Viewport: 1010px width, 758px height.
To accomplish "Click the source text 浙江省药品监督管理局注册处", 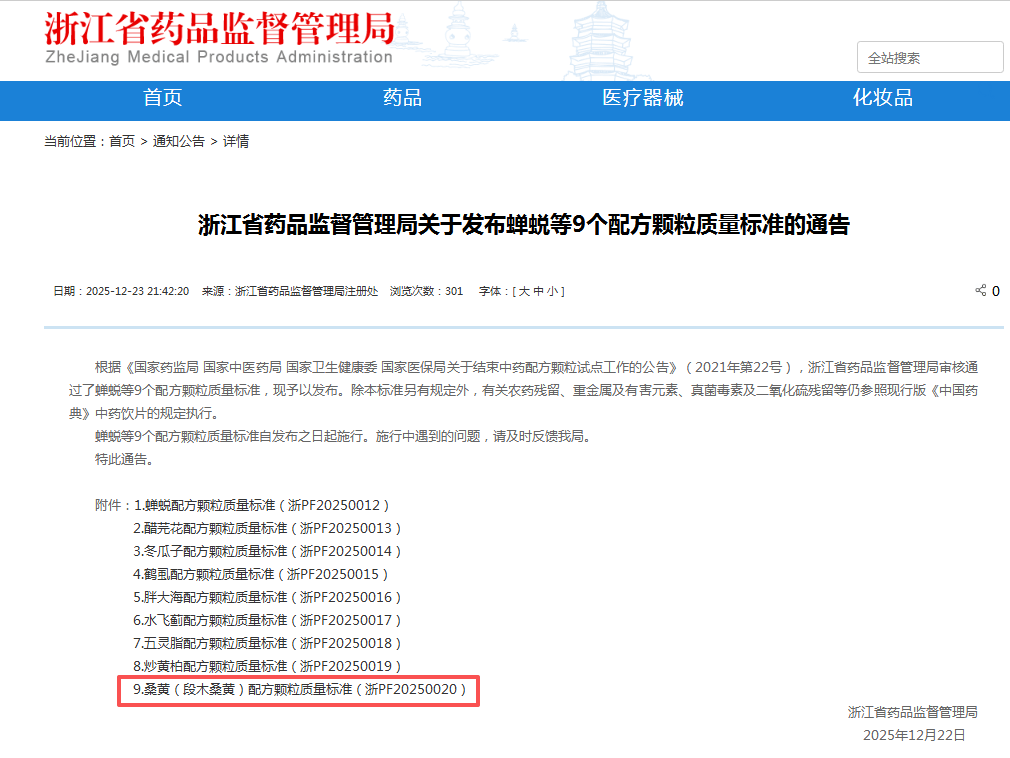I will click(307, 291).
